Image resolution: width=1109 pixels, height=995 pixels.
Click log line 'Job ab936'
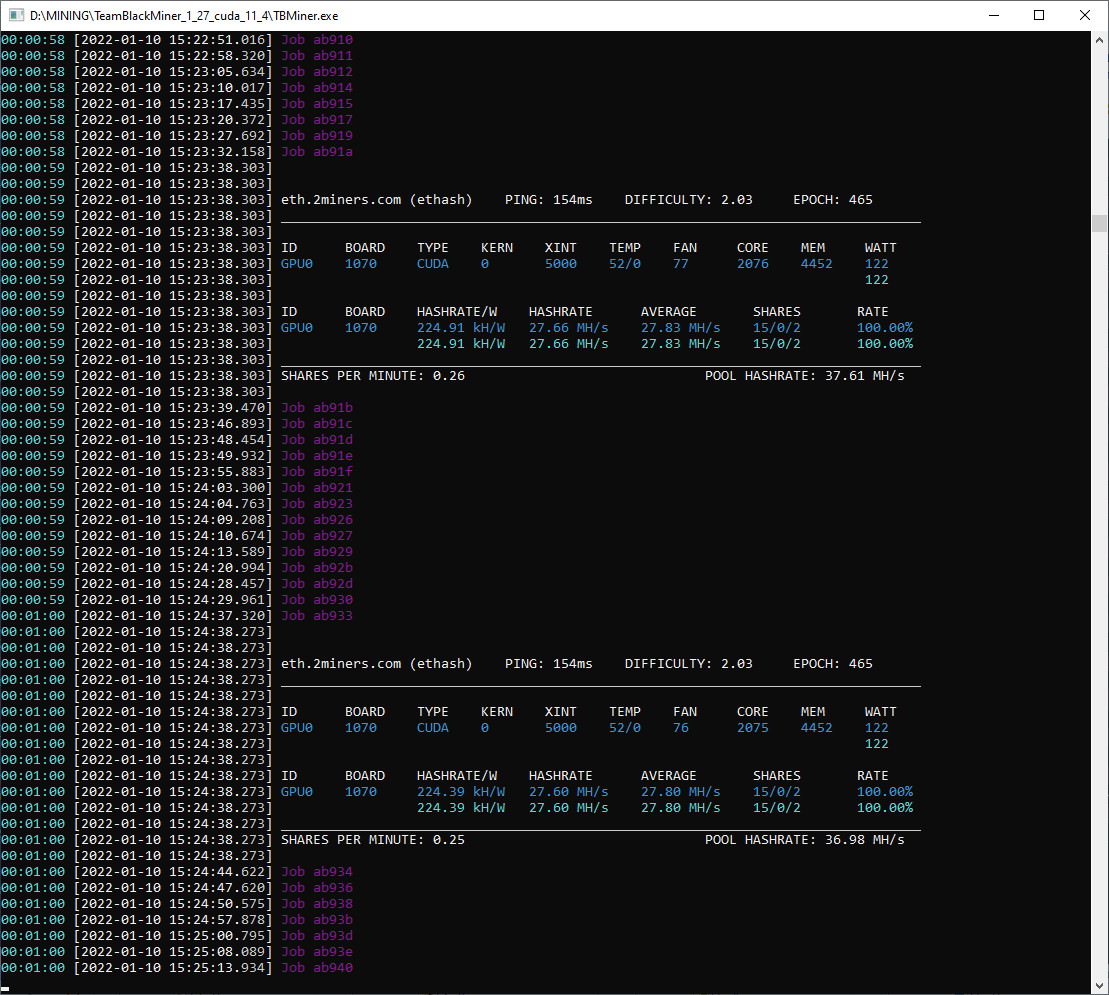tap(317, 888)
